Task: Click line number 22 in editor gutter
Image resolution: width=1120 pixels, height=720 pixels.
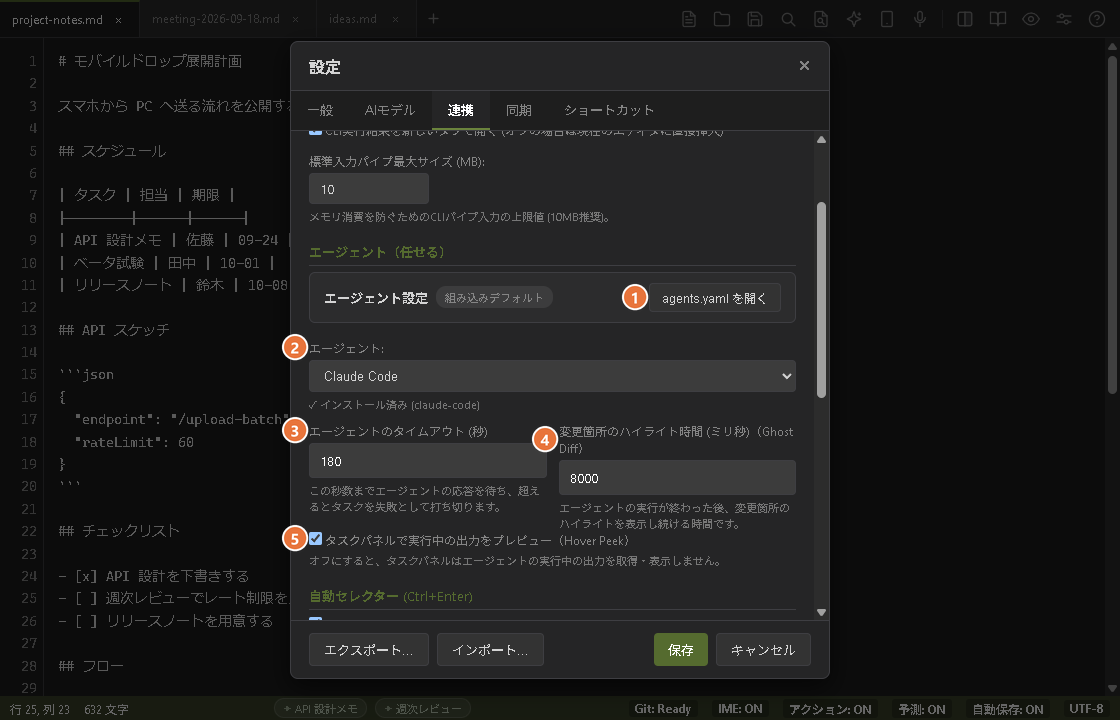Action: tap(29, 531)
